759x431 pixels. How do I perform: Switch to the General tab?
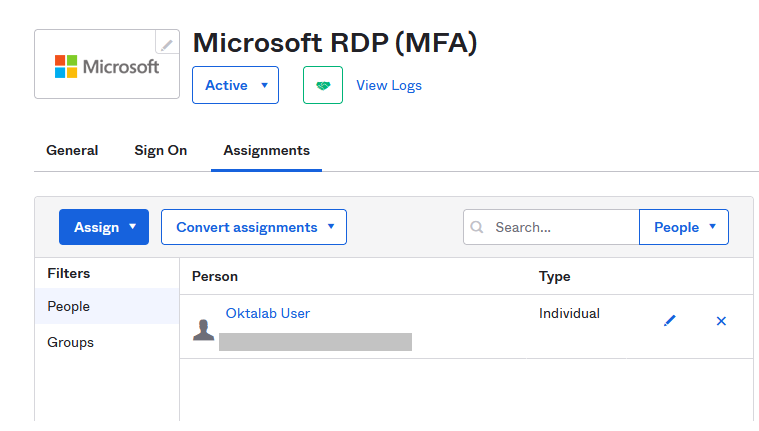click(72, 151)
